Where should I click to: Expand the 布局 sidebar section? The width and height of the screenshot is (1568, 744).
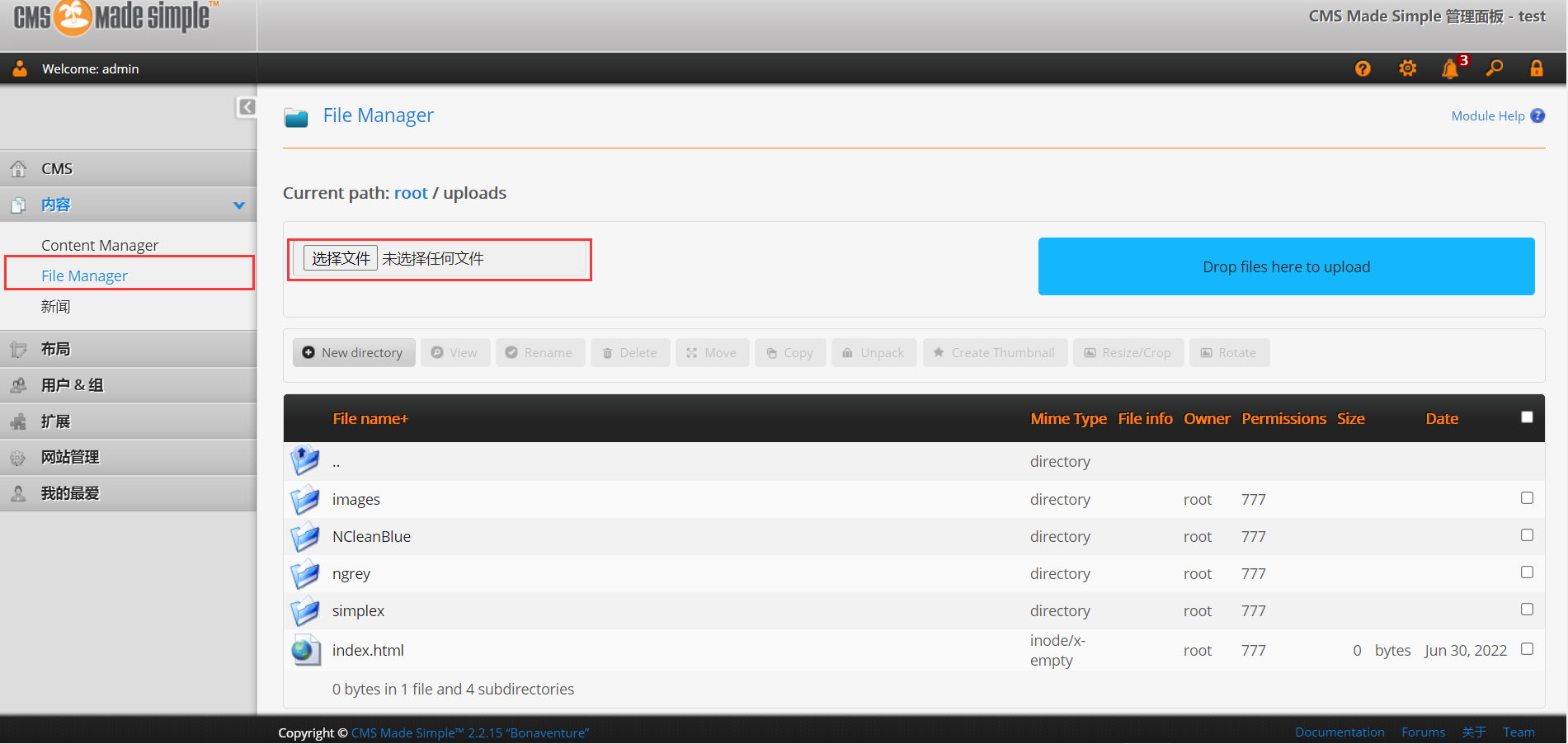[x=128, y=350]
